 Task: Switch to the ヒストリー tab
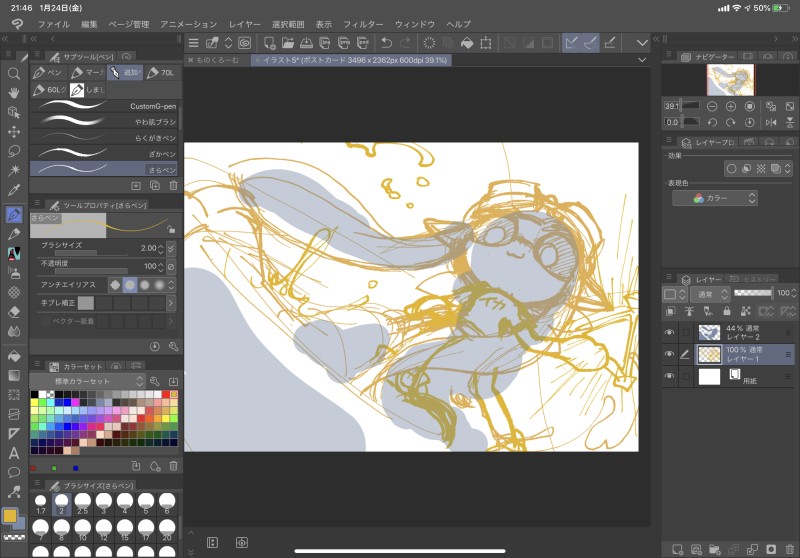[x=753, y=279]
